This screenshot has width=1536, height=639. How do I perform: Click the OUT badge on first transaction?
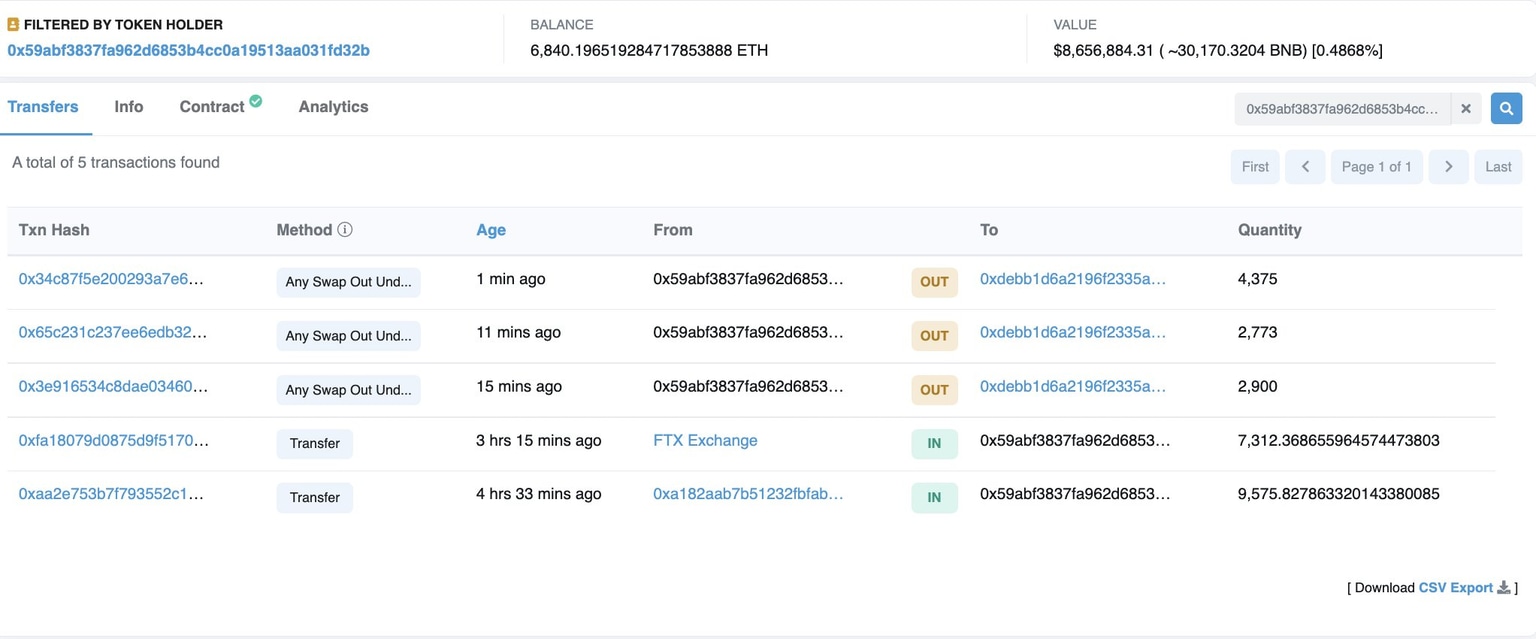click(933, 281)
